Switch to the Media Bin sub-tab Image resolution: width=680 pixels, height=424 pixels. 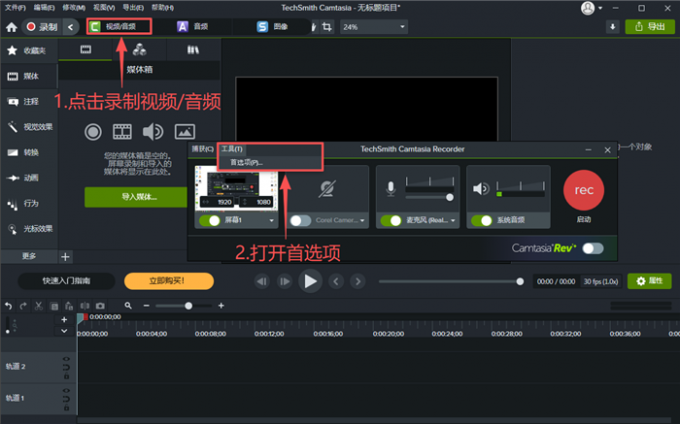click(85, 49)
